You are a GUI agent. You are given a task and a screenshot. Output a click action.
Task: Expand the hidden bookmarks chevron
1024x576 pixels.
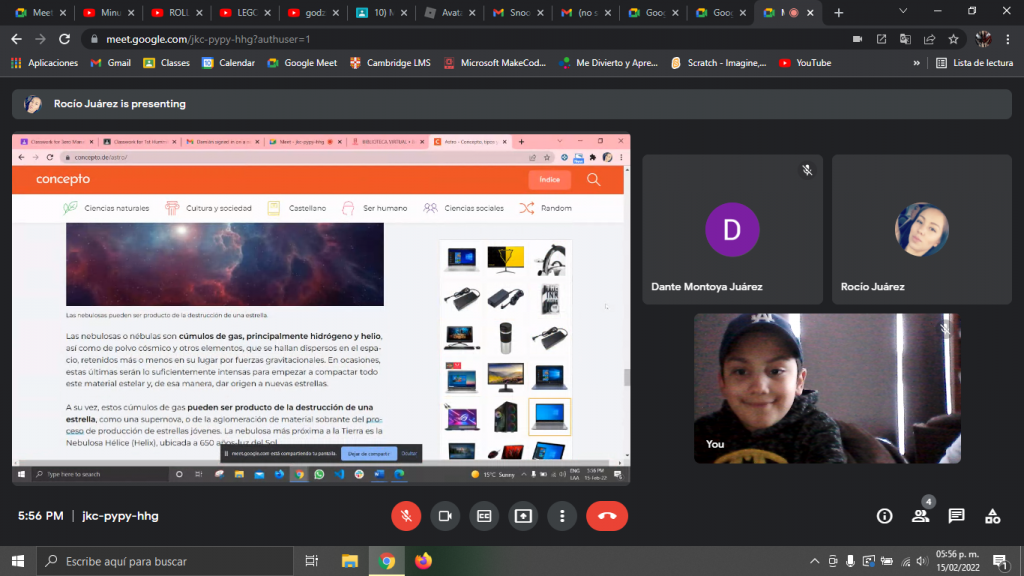(916, 62)
